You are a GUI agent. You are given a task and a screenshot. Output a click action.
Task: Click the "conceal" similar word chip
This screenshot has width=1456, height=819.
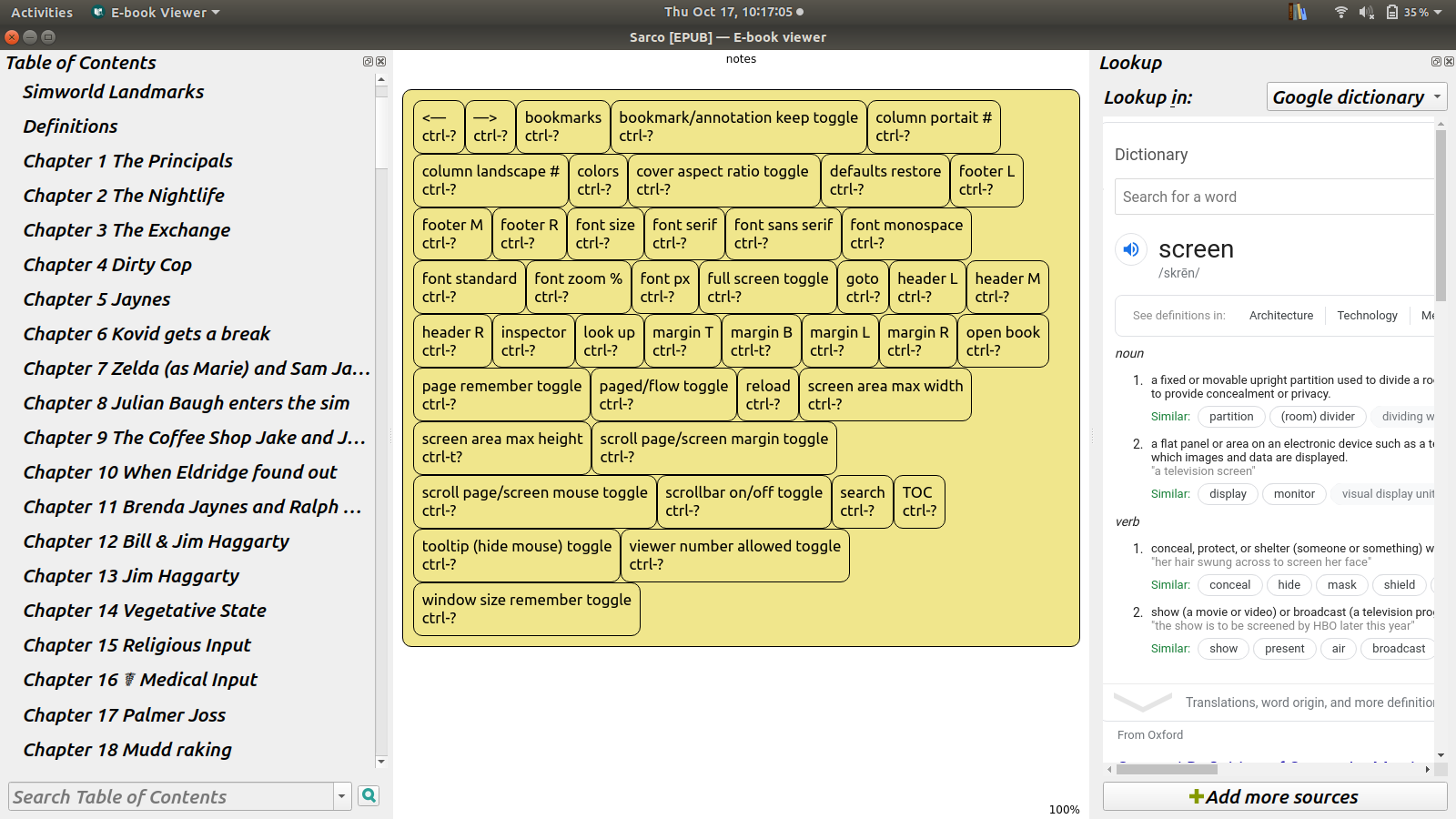(x=1230, y=585)
